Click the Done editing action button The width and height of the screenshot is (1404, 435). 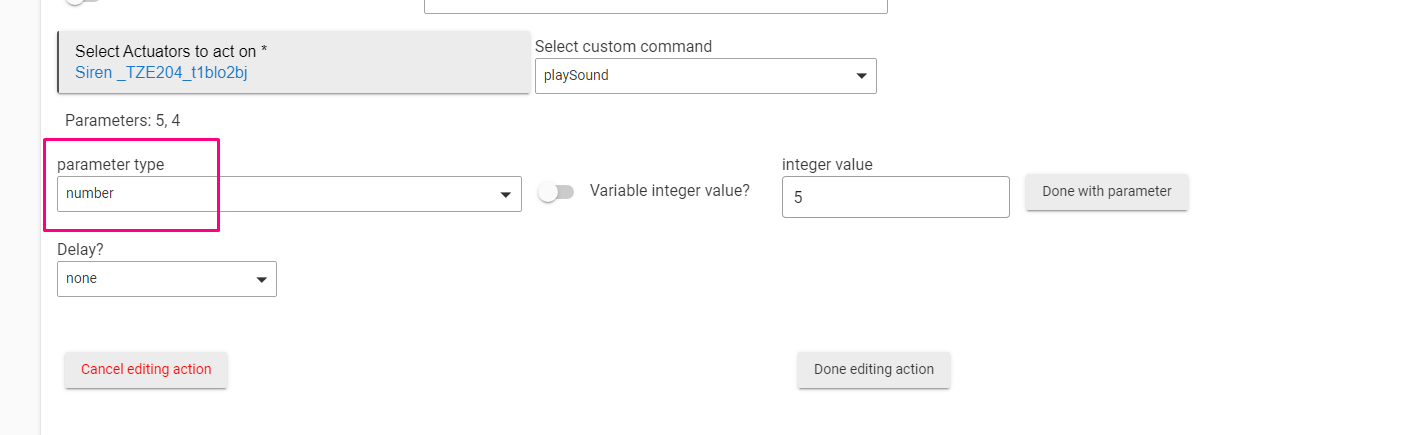(874, 370)
